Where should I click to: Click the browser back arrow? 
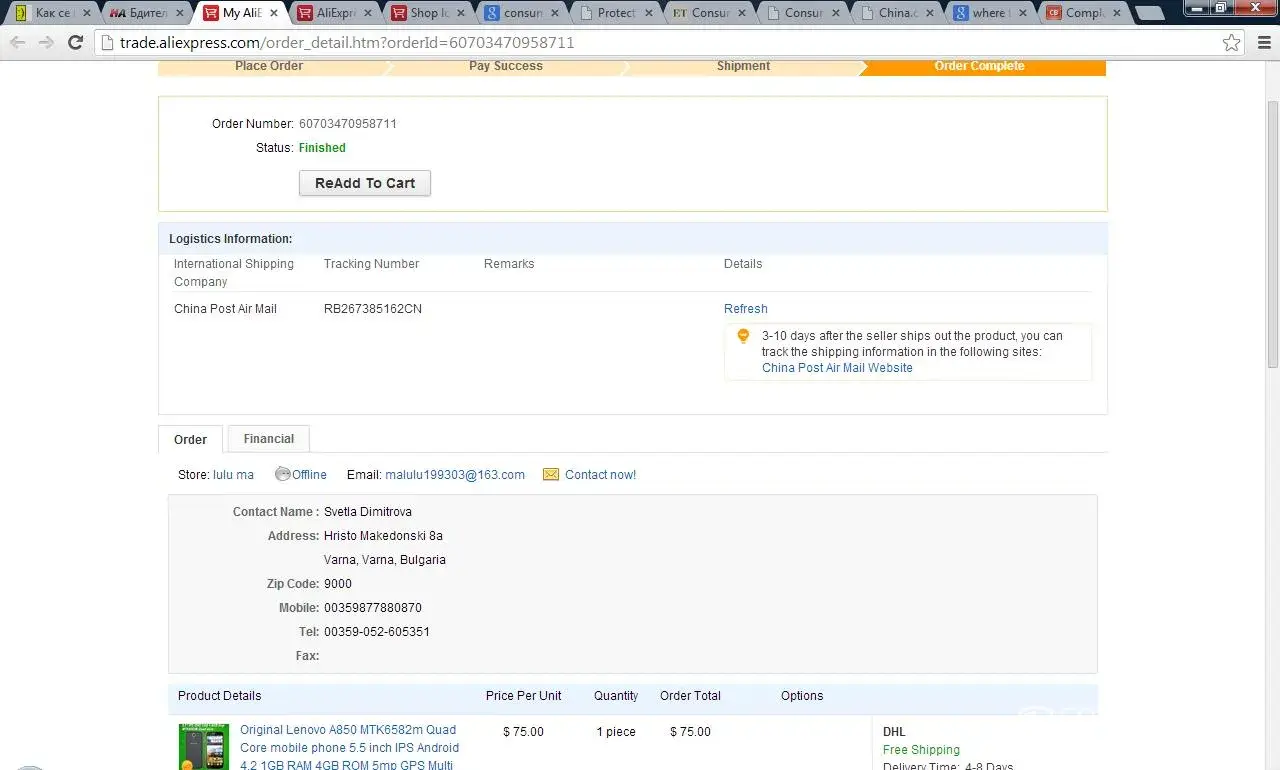pyautogui.click(x=17, y=43)
